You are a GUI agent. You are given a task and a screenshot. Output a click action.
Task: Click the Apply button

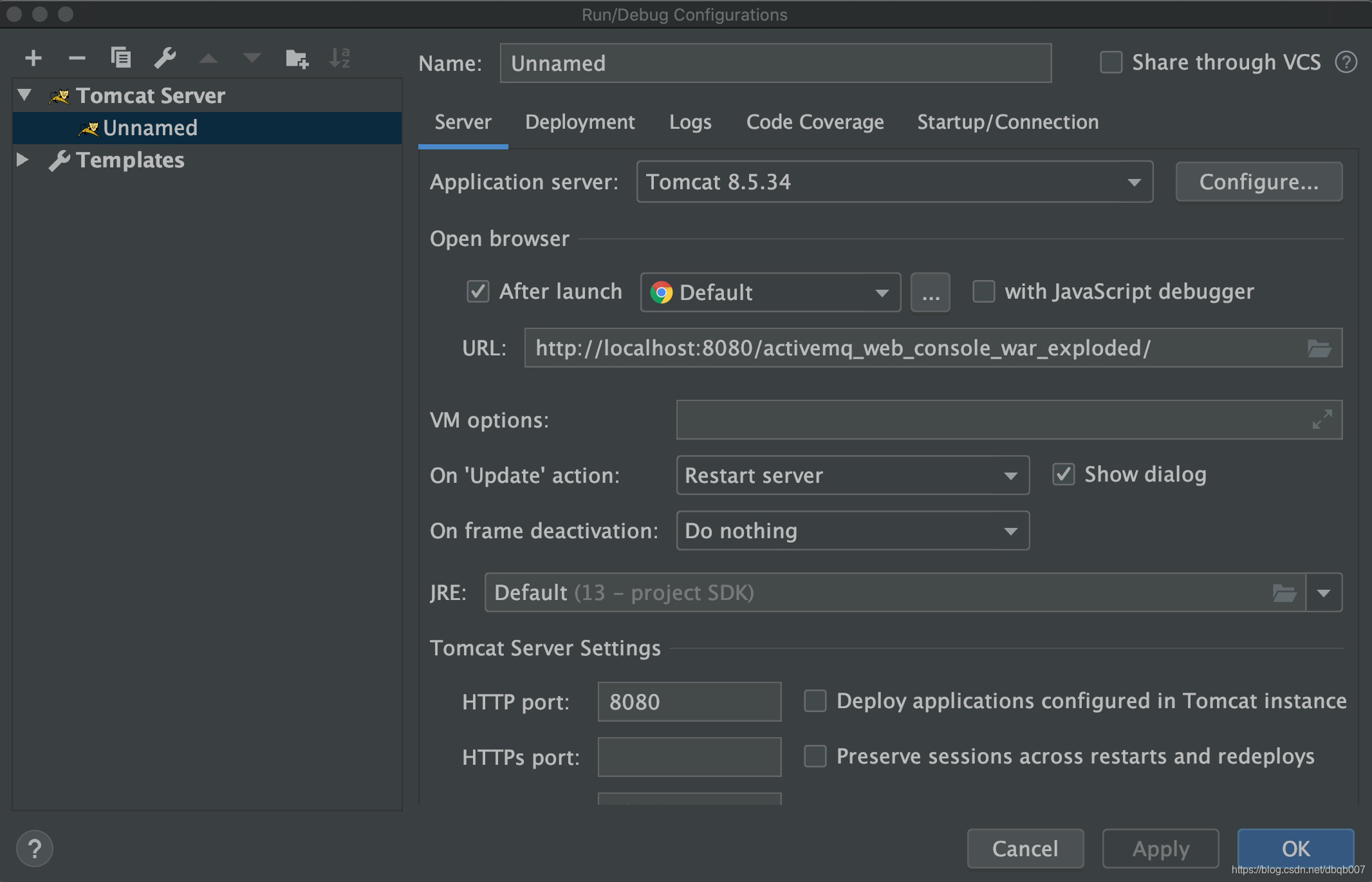coord(1160,849)
